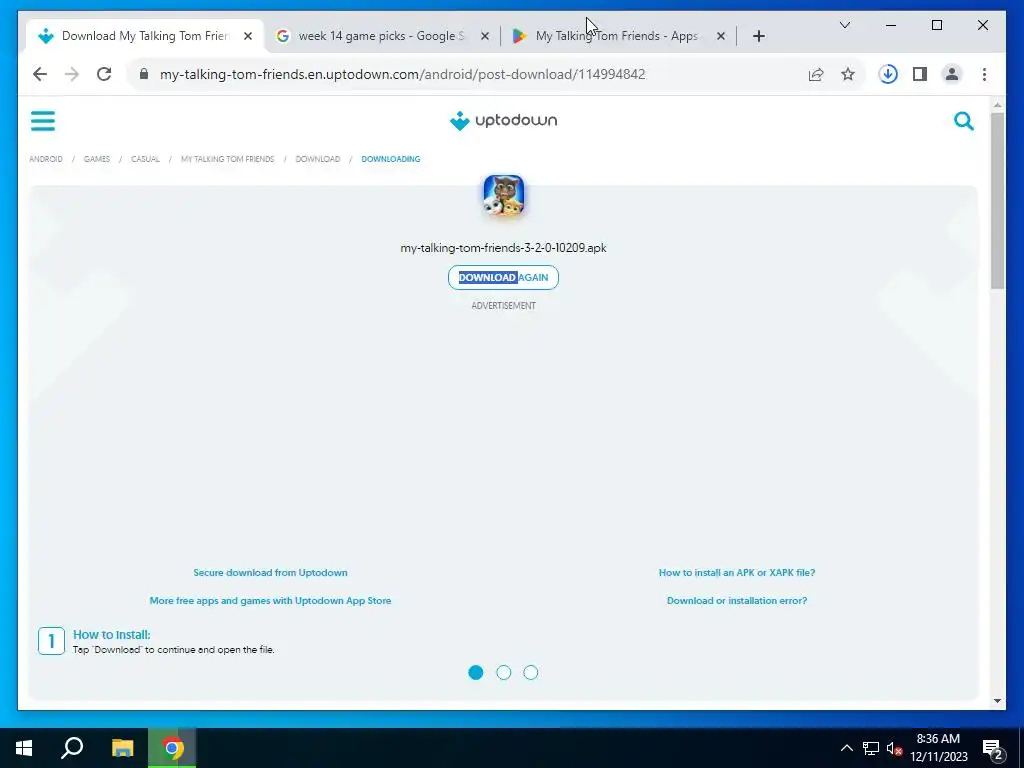1024x768 pixels.
Task: Open Windows taskbar search
Action: pos(72,748)
